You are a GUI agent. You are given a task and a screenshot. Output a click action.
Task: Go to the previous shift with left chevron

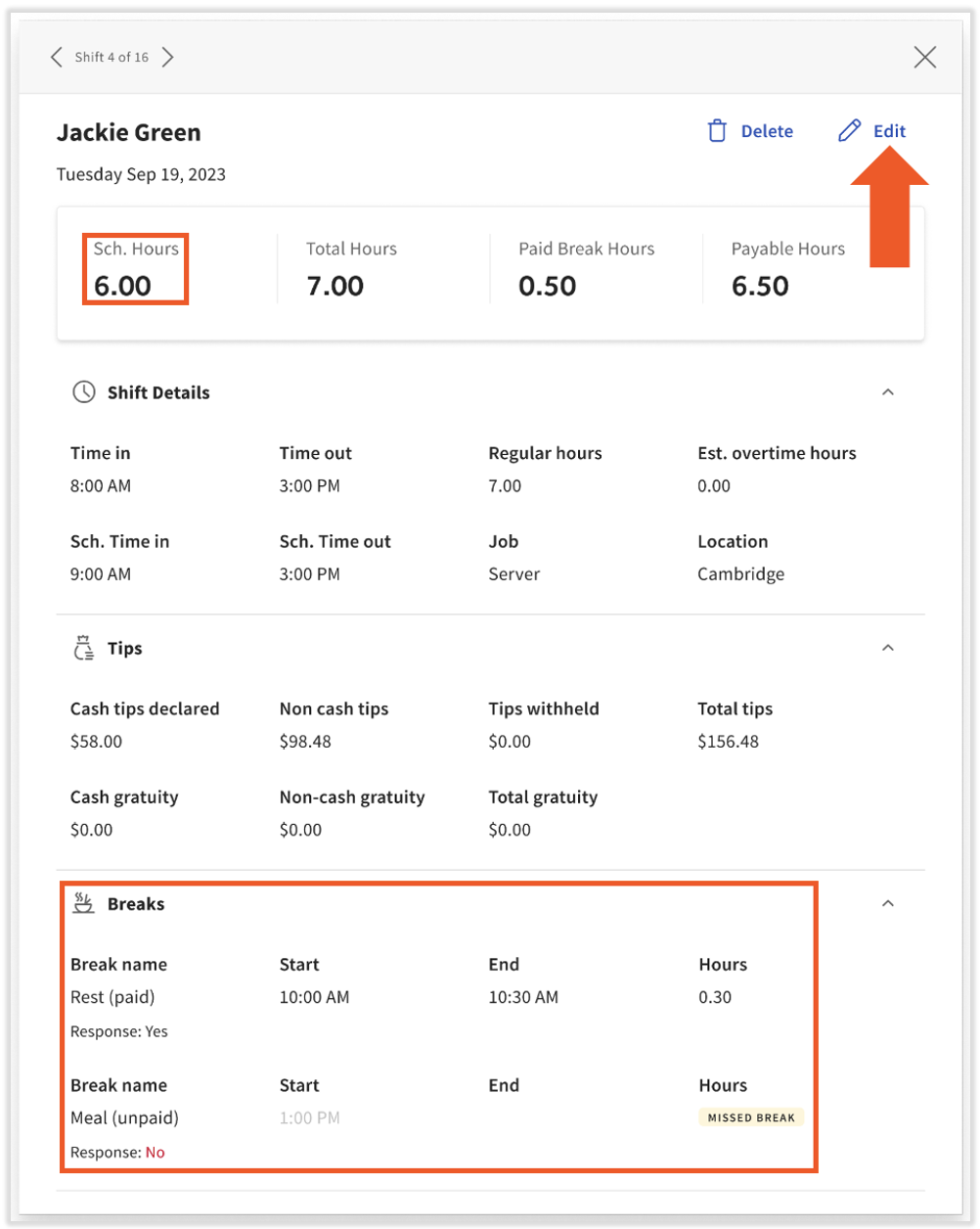(57, 57)
